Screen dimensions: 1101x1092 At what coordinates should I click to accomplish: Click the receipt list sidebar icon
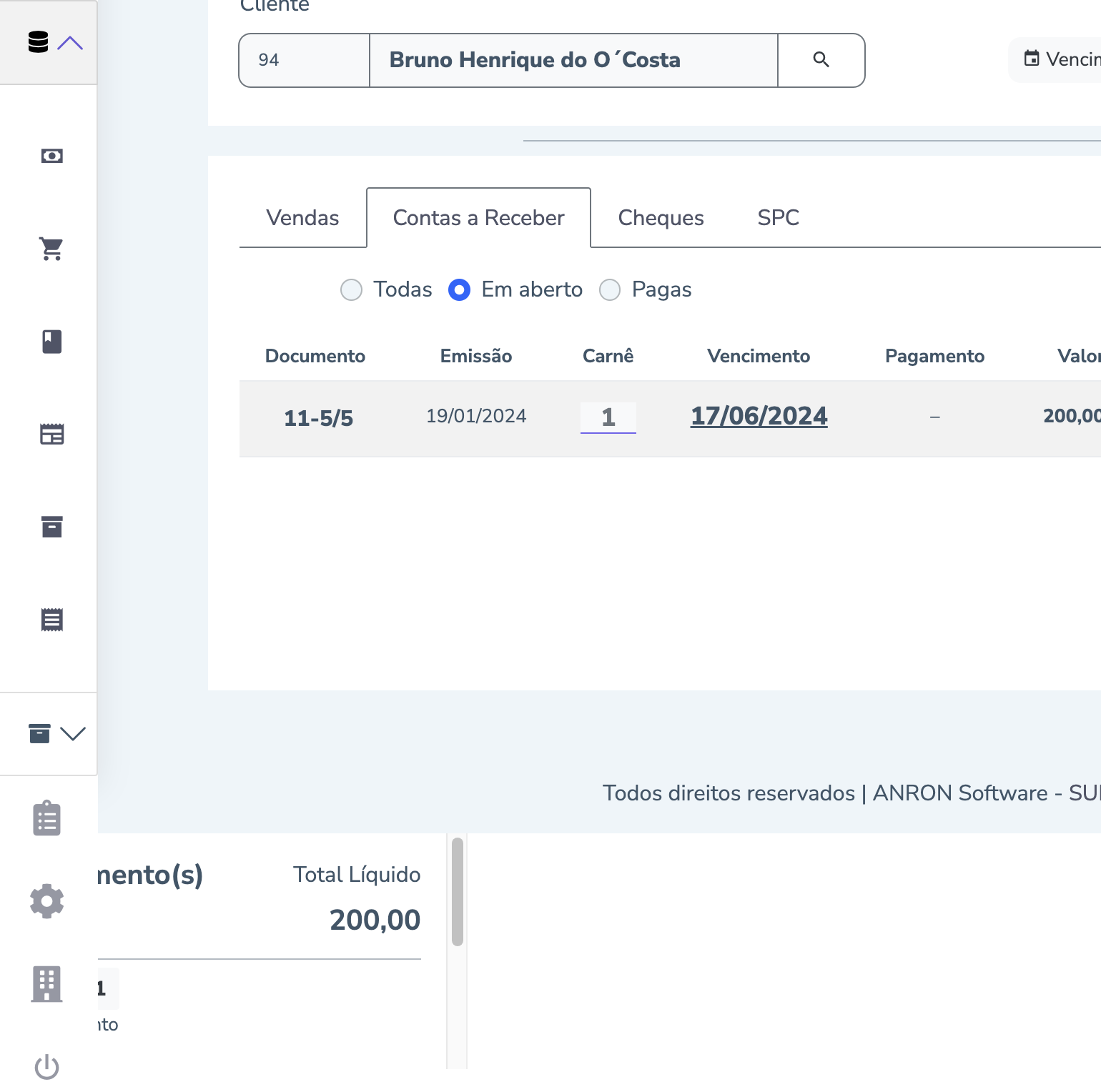[x=51, y=620]
